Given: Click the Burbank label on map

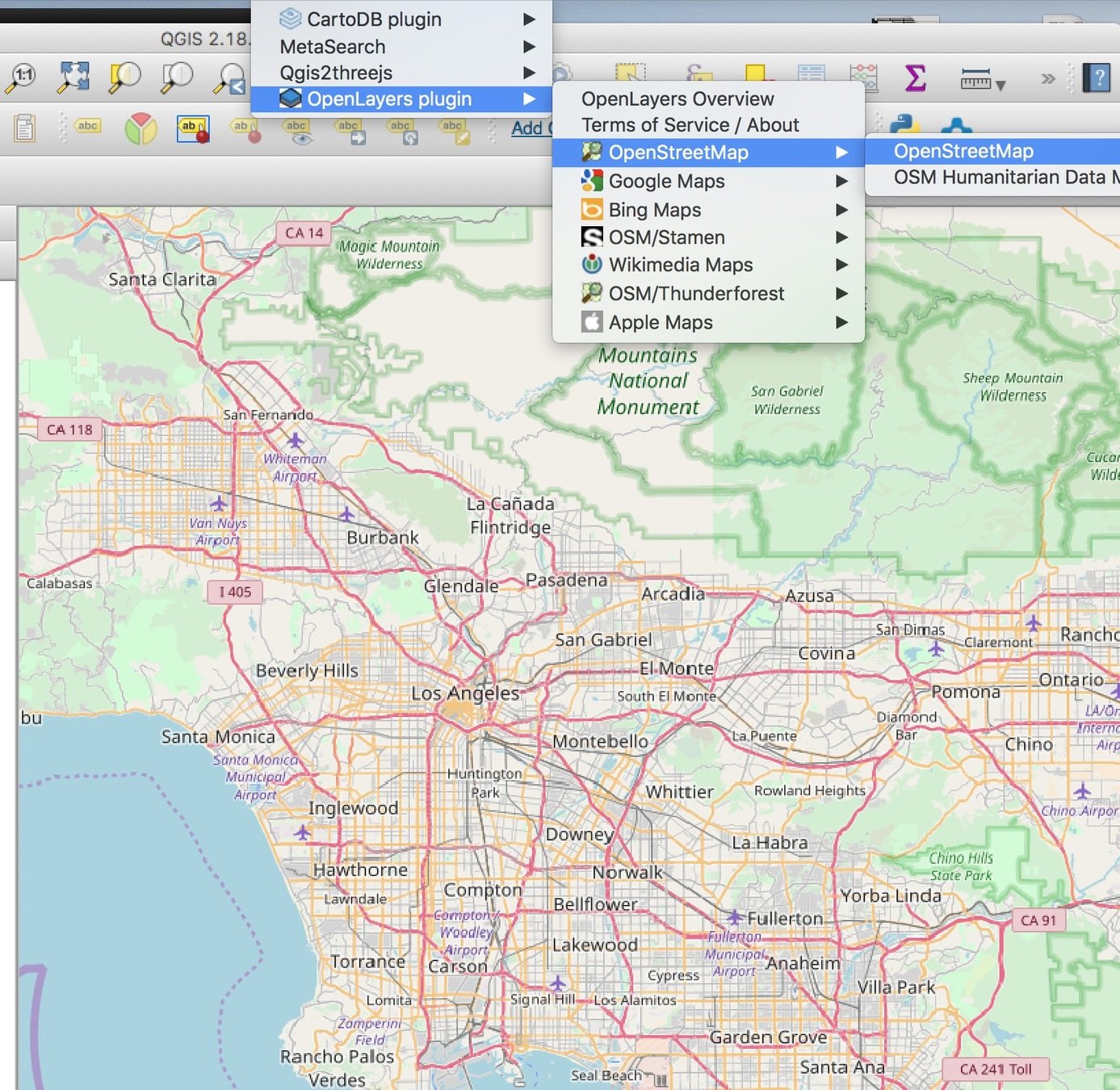Looking at the screenshot, I should click(x=383, y=537).
